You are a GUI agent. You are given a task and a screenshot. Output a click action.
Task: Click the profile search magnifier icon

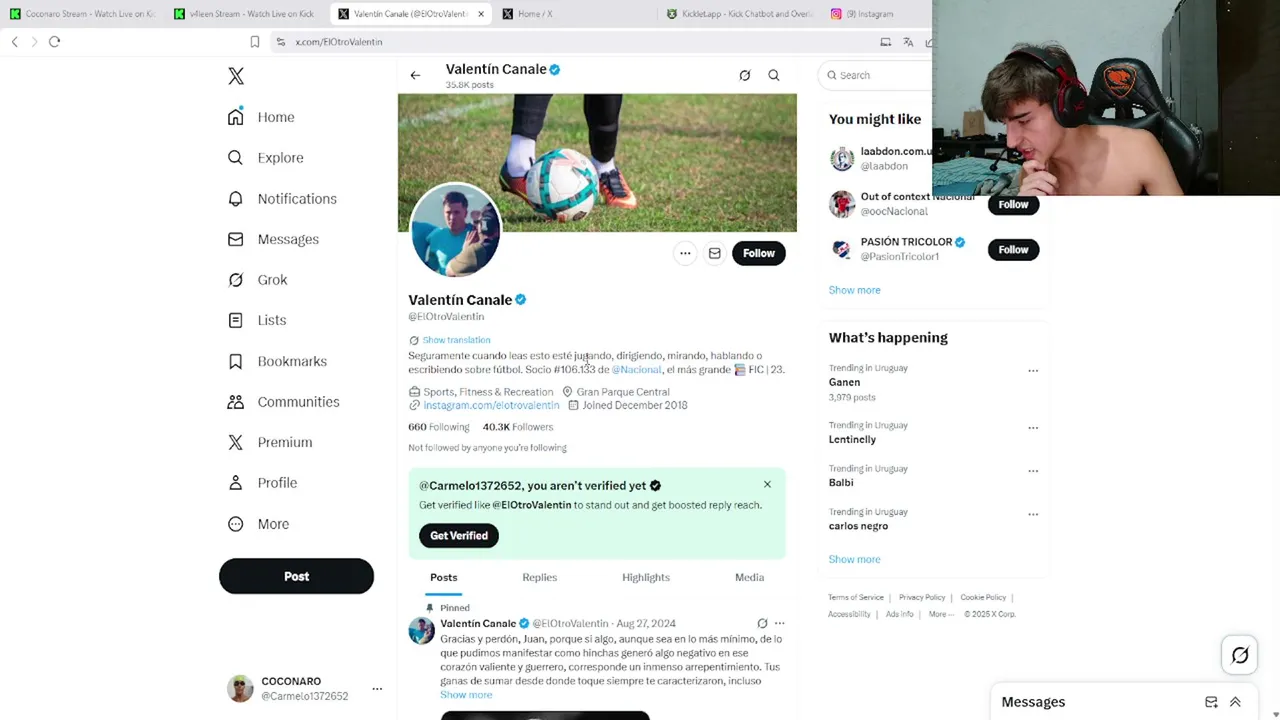774,75
